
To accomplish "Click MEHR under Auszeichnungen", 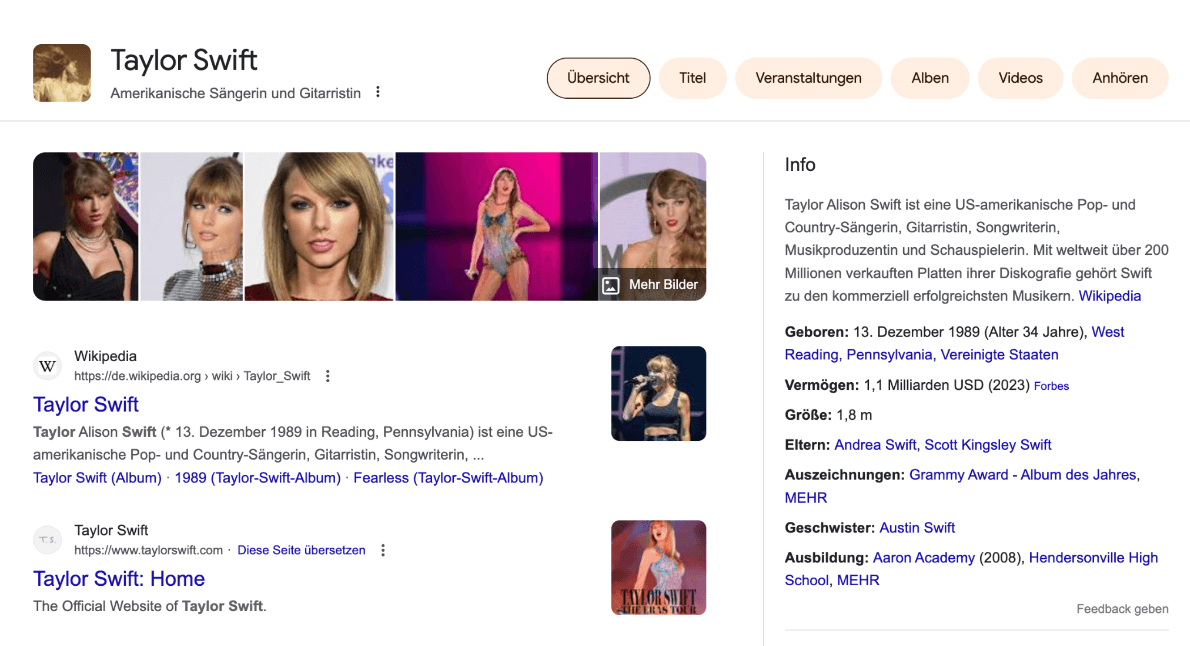I will pyautogui.click(x=806, y=498).
